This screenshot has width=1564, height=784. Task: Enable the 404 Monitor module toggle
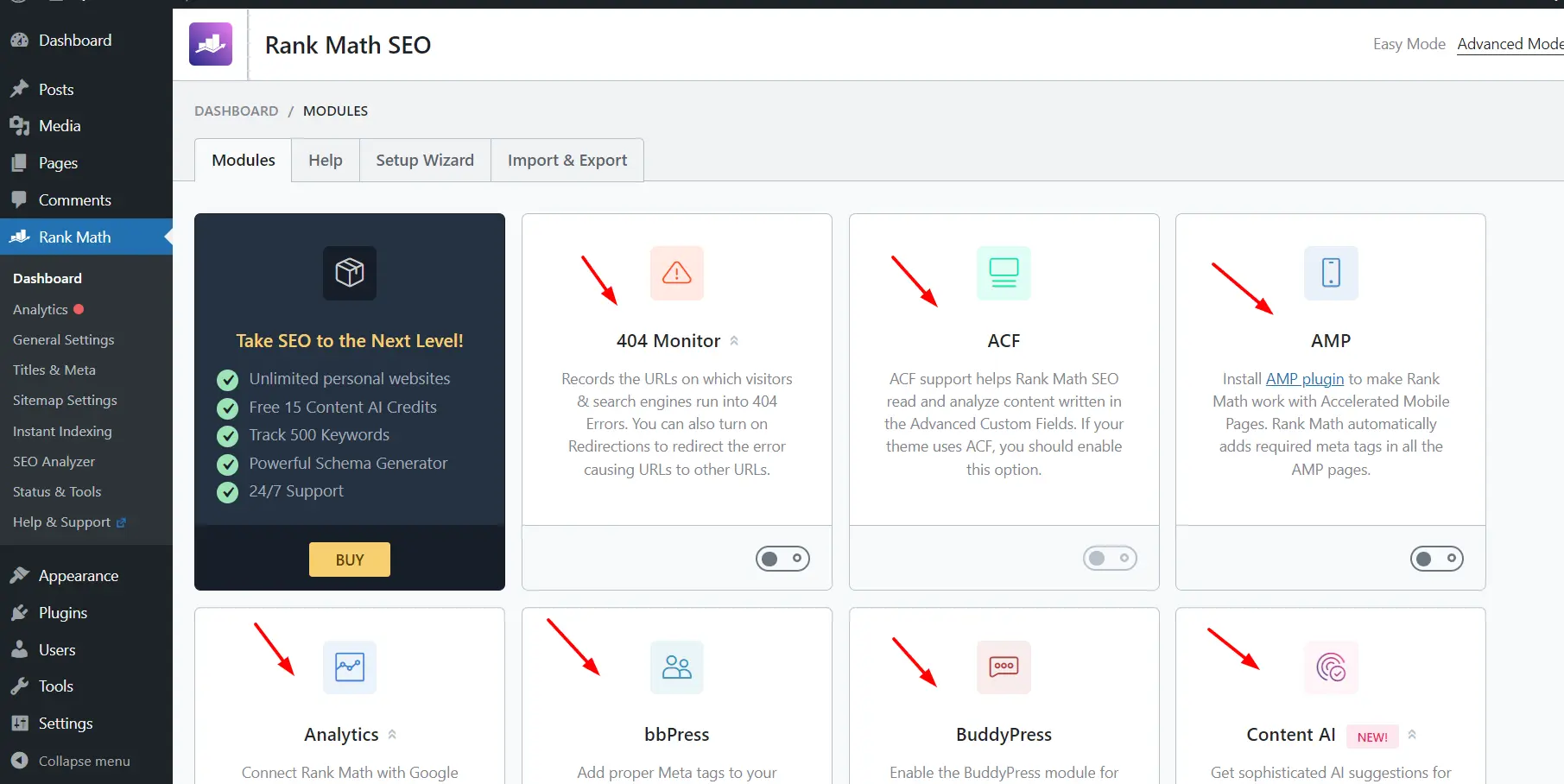(782, 559)
